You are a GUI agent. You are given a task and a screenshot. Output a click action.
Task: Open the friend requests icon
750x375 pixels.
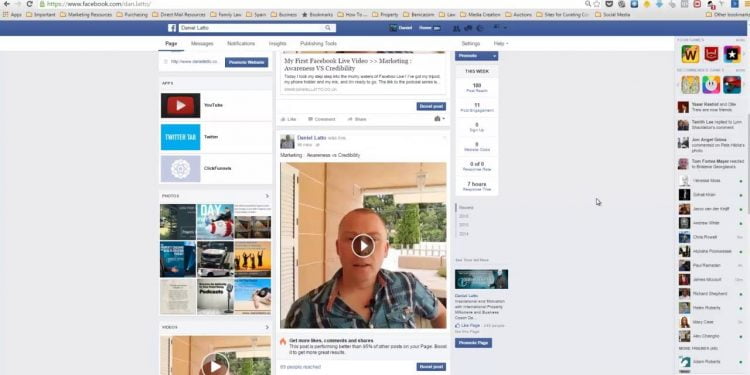pos(456,28)
